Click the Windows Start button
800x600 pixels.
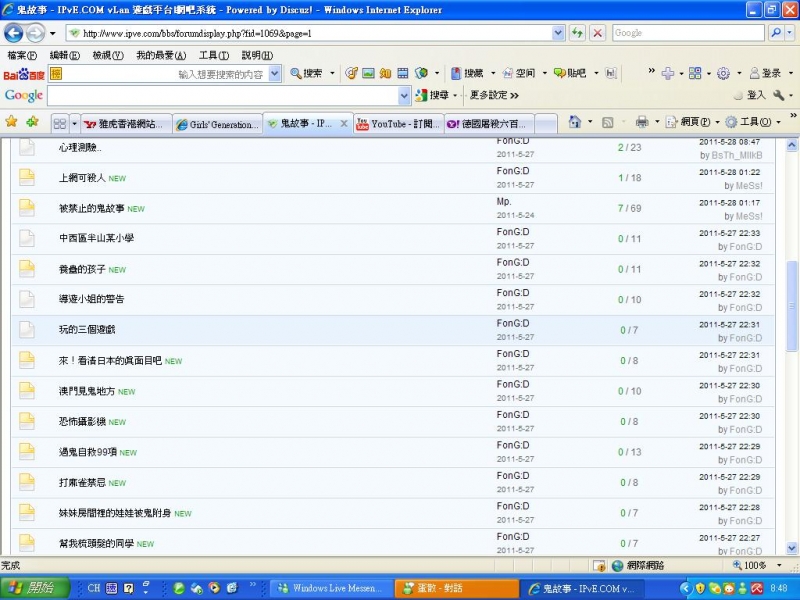click(x=34, y=588)
